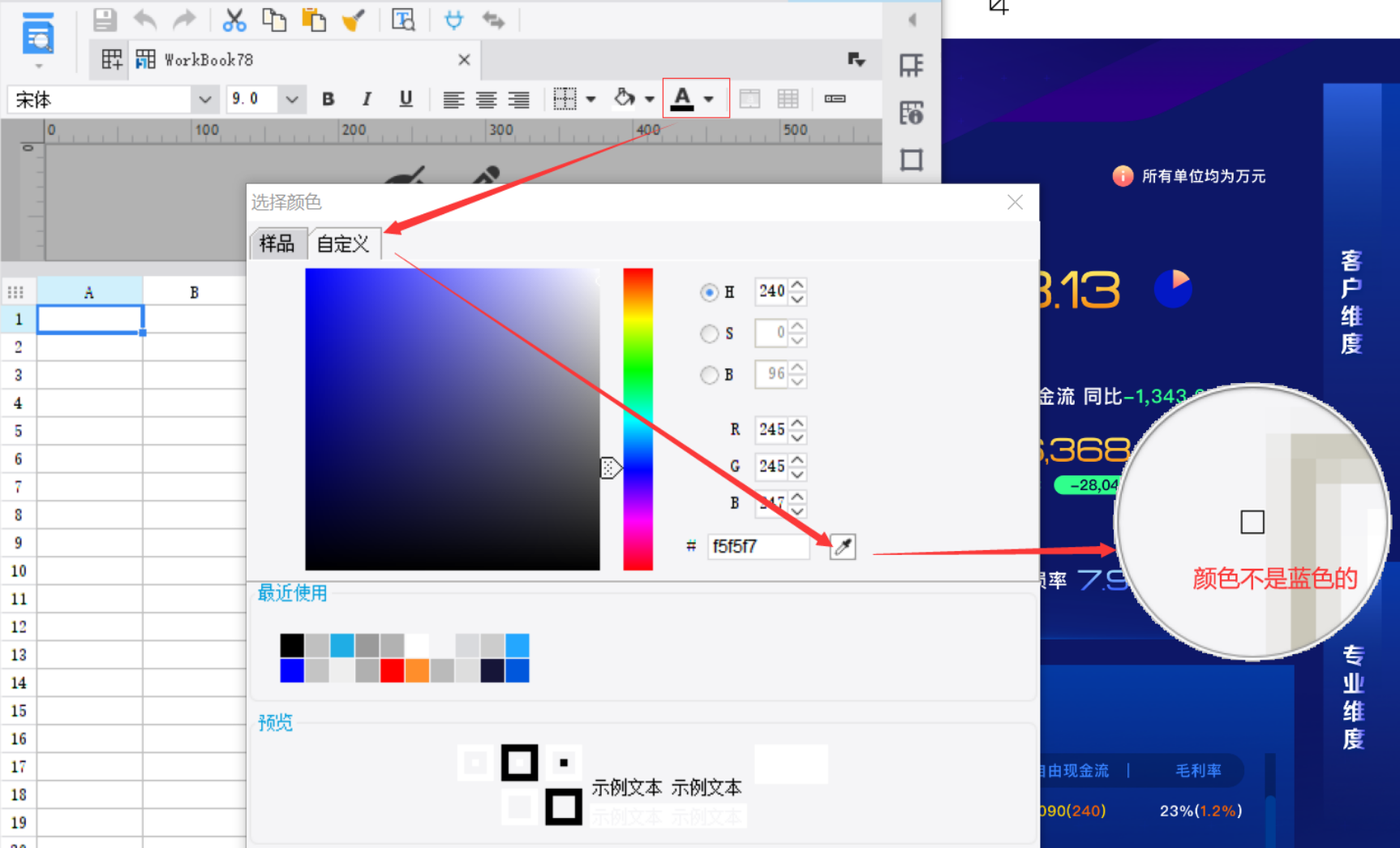
Task: Click the H value field showing 240
Action: (771, 291)
